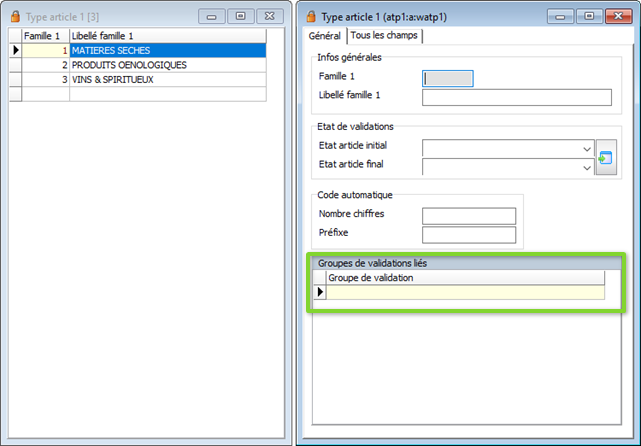The width and height of the screenshot is (641, 446).
Task: Select PRODUITS OENOLOGIQUES in the list
Action: point(167,65)
